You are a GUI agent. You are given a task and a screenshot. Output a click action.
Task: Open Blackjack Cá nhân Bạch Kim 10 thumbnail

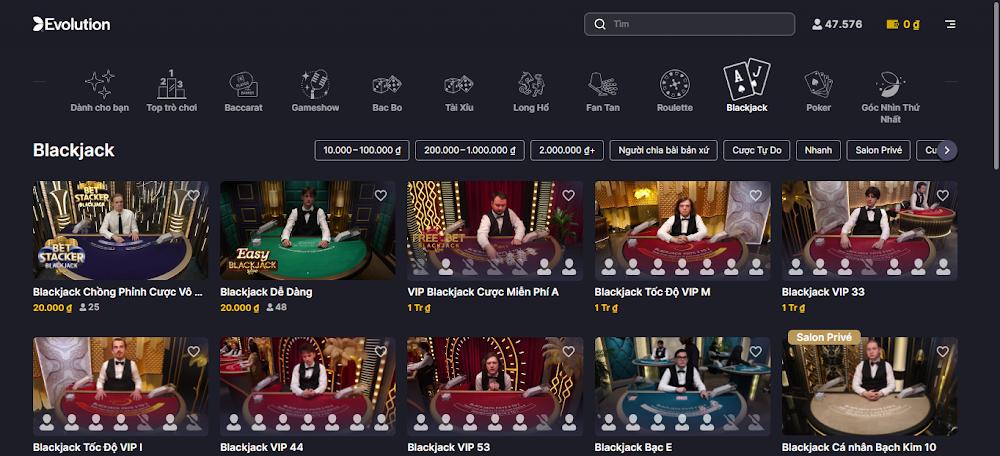click(869, 386)
